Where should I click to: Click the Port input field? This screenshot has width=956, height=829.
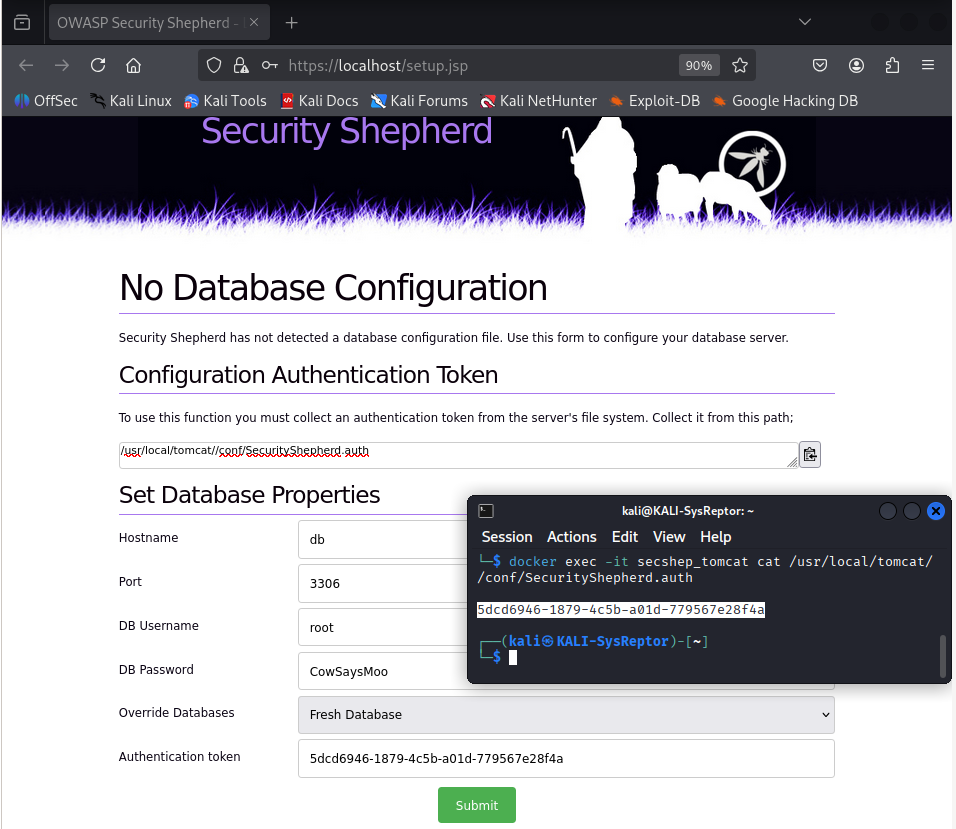383,583
